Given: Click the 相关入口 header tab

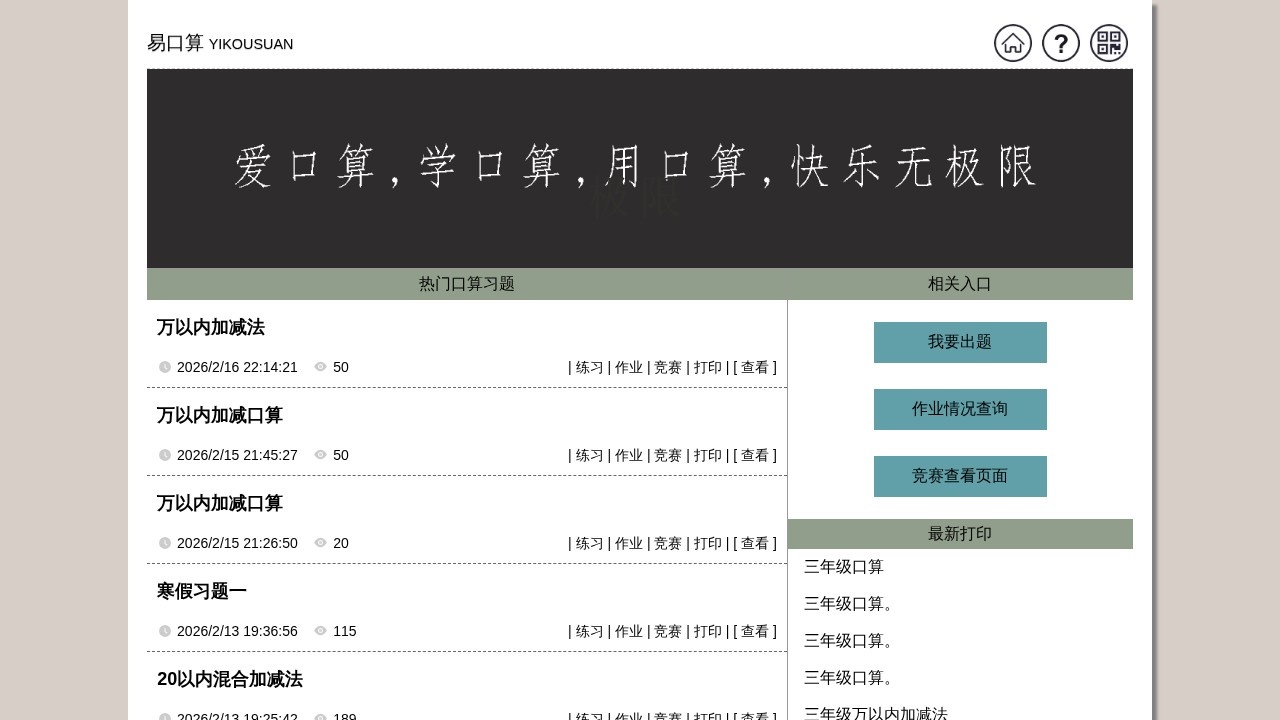Looking at the screenshot, I should click(x=960, y=284).
